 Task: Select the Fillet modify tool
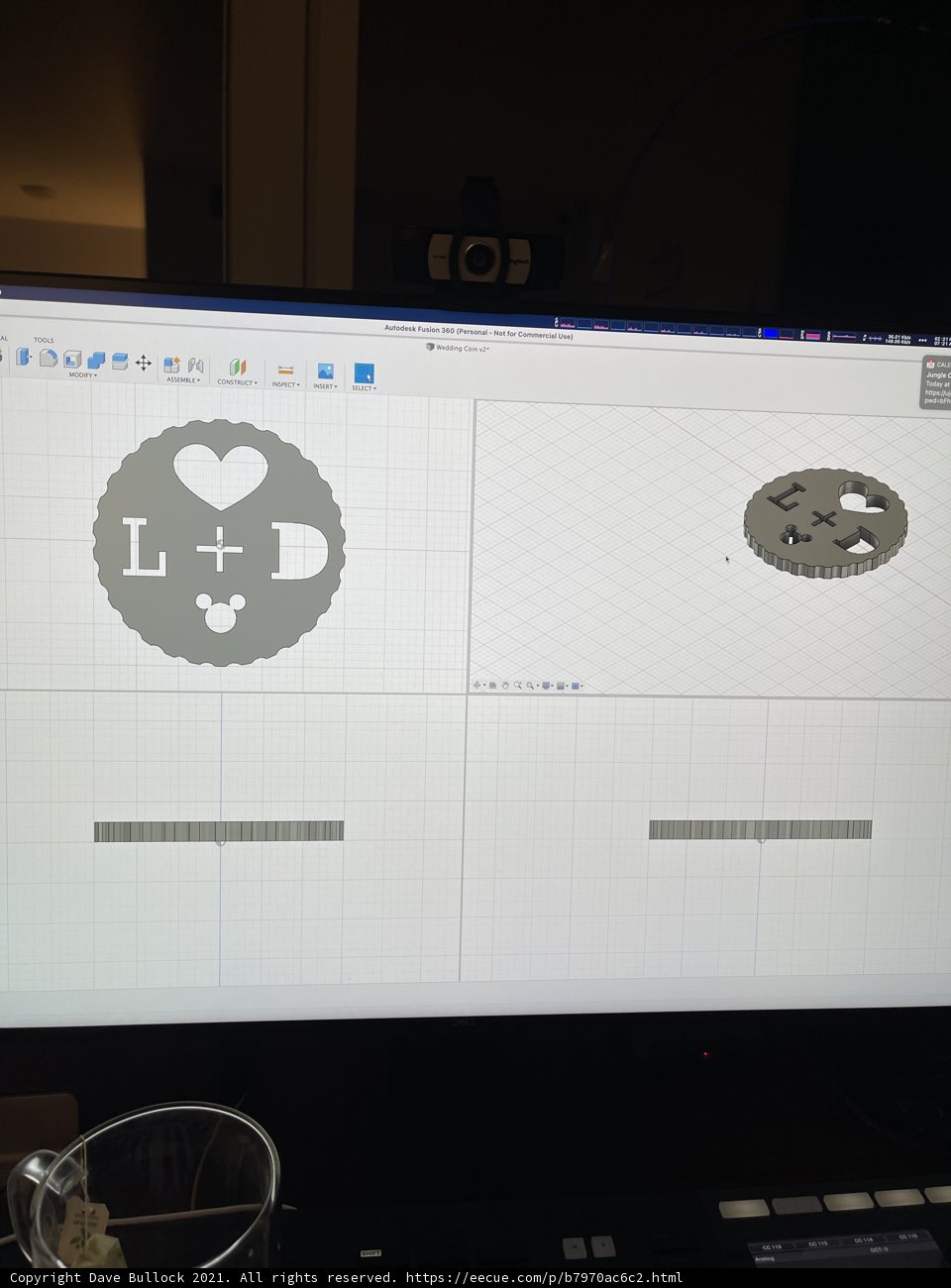pyautogui.click(x=49, y=358)
